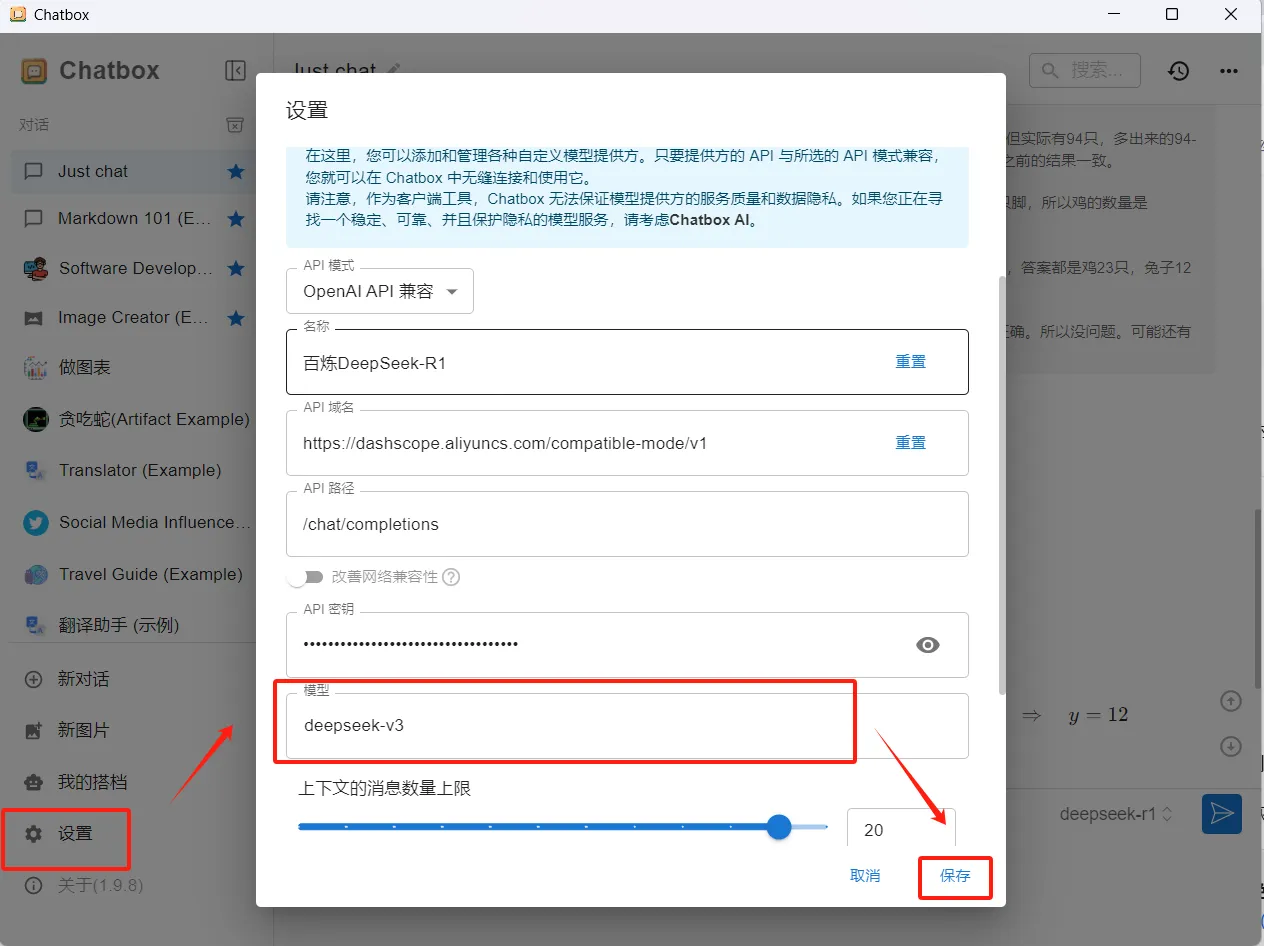1264x946 pixels.
Task: Click the Chatbox logo icon in sidebar
Action: tap(34, 70)
